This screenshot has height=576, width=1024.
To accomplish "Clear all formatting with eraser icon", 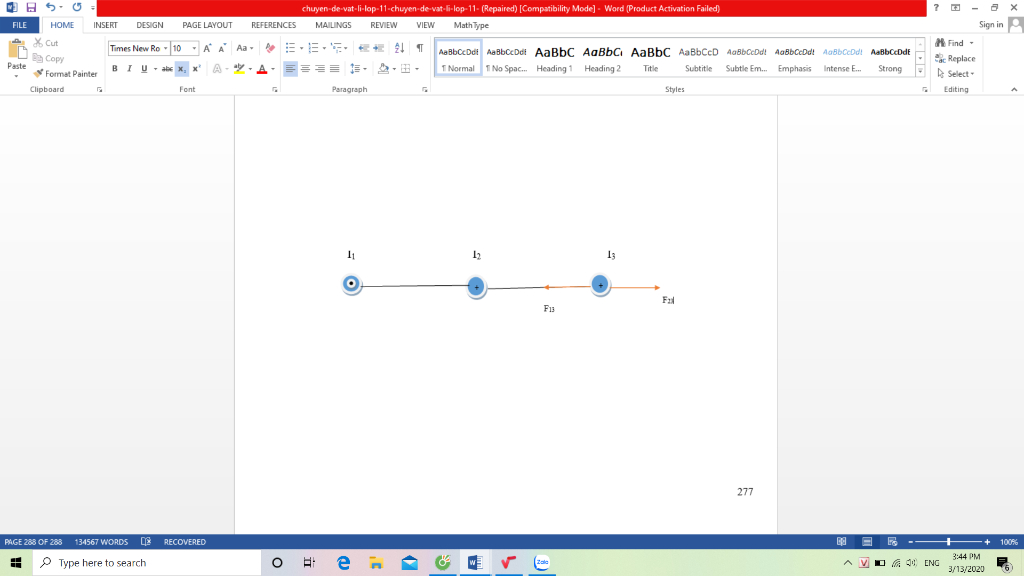I will point(270,48).
